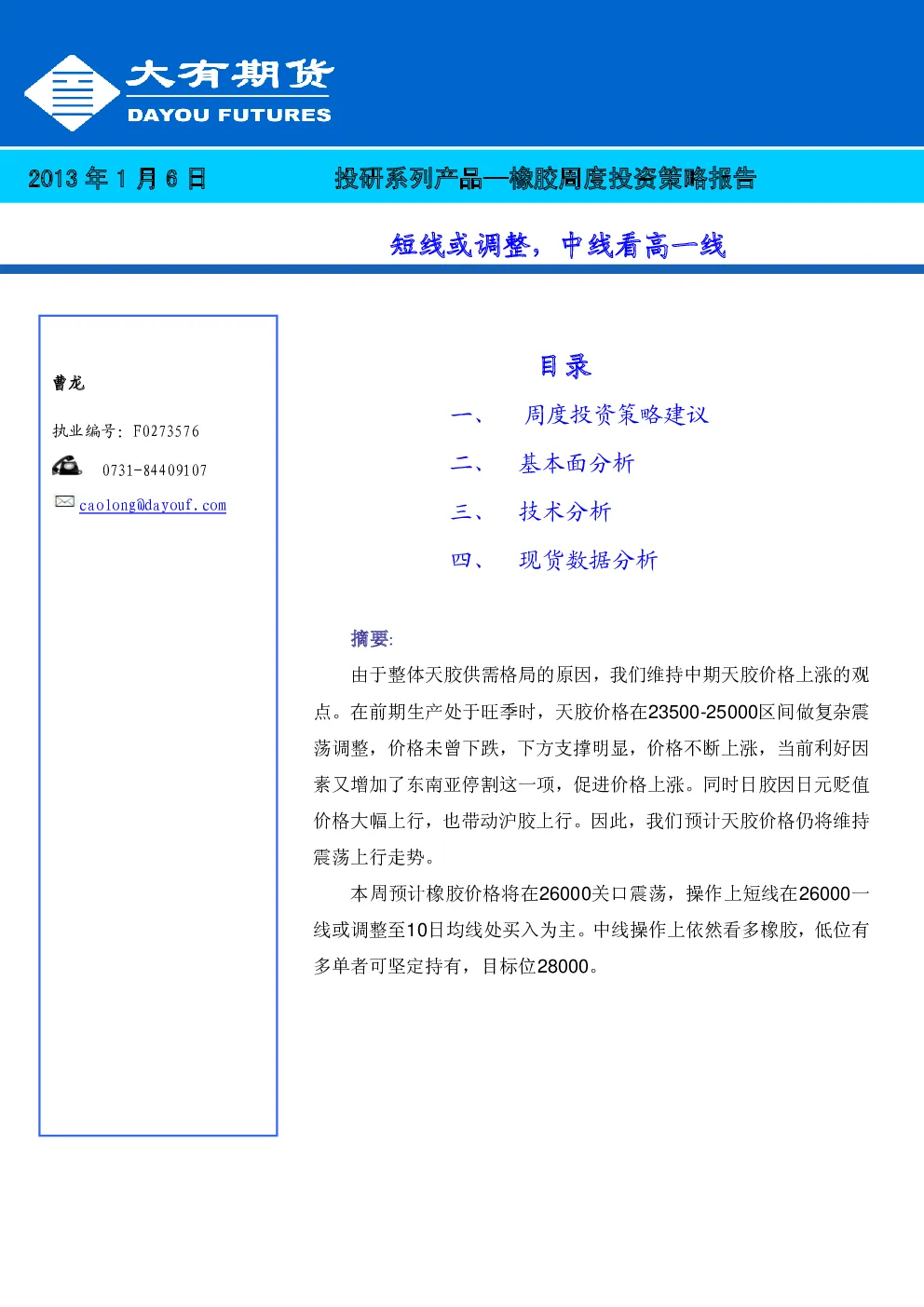Click the paragraph starting 本周预计橡胶价格

[x=591, y=930]
